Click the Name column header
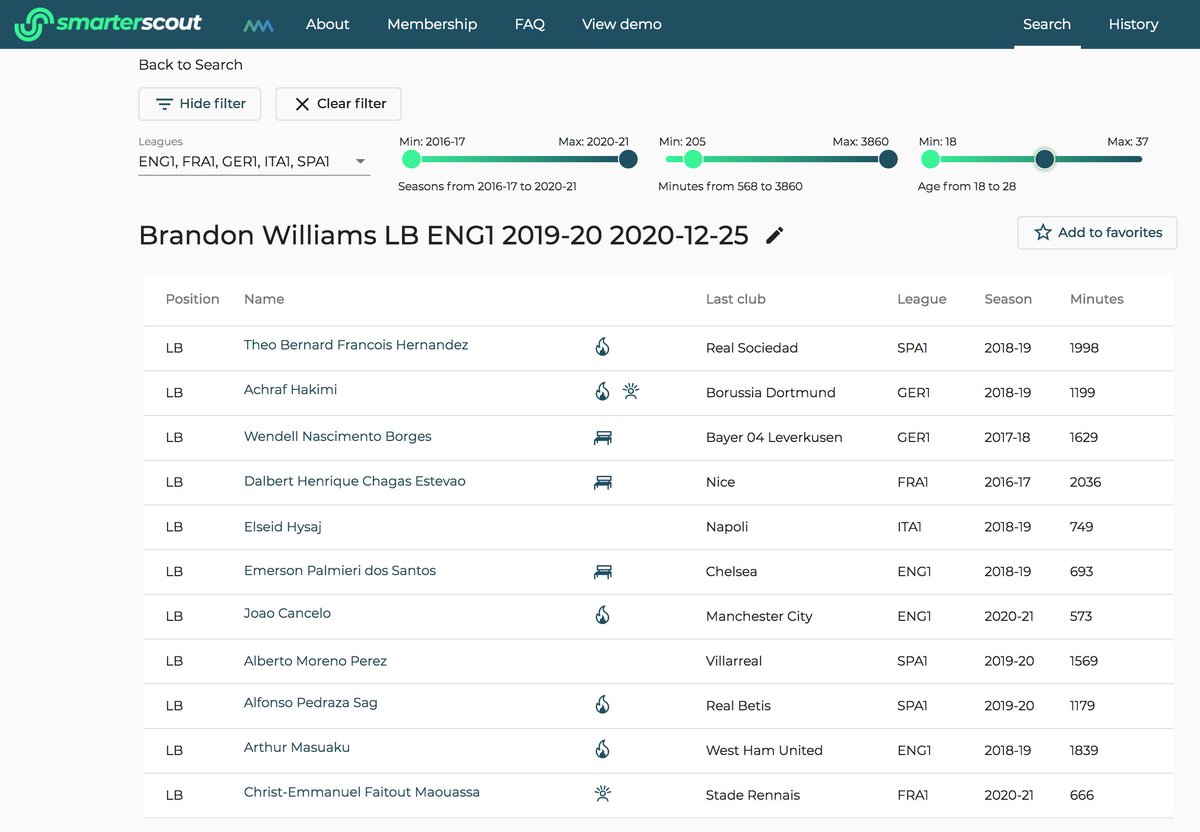1200x832 pixels. 264,299
